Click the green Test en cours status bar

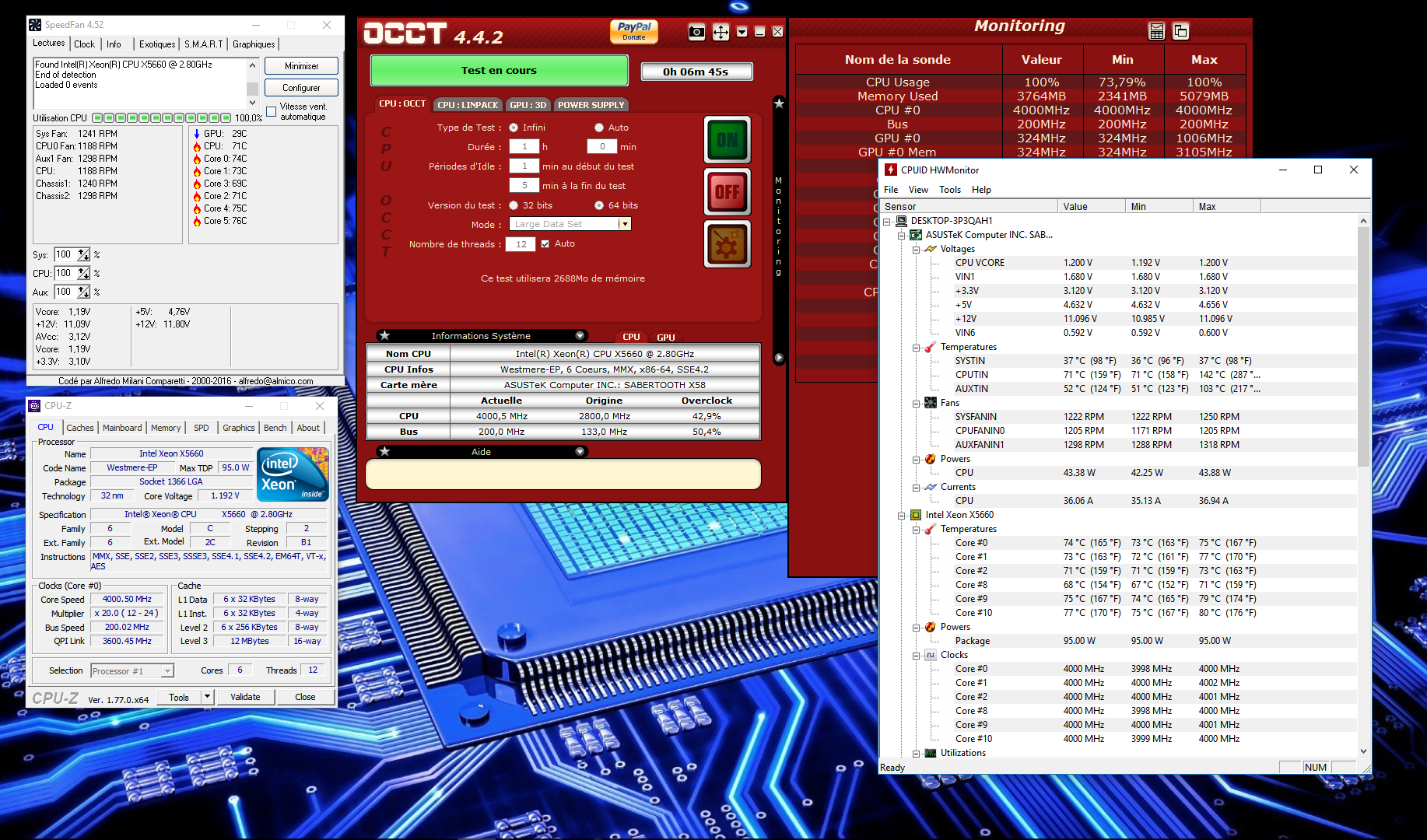click(x=499, y=71)
